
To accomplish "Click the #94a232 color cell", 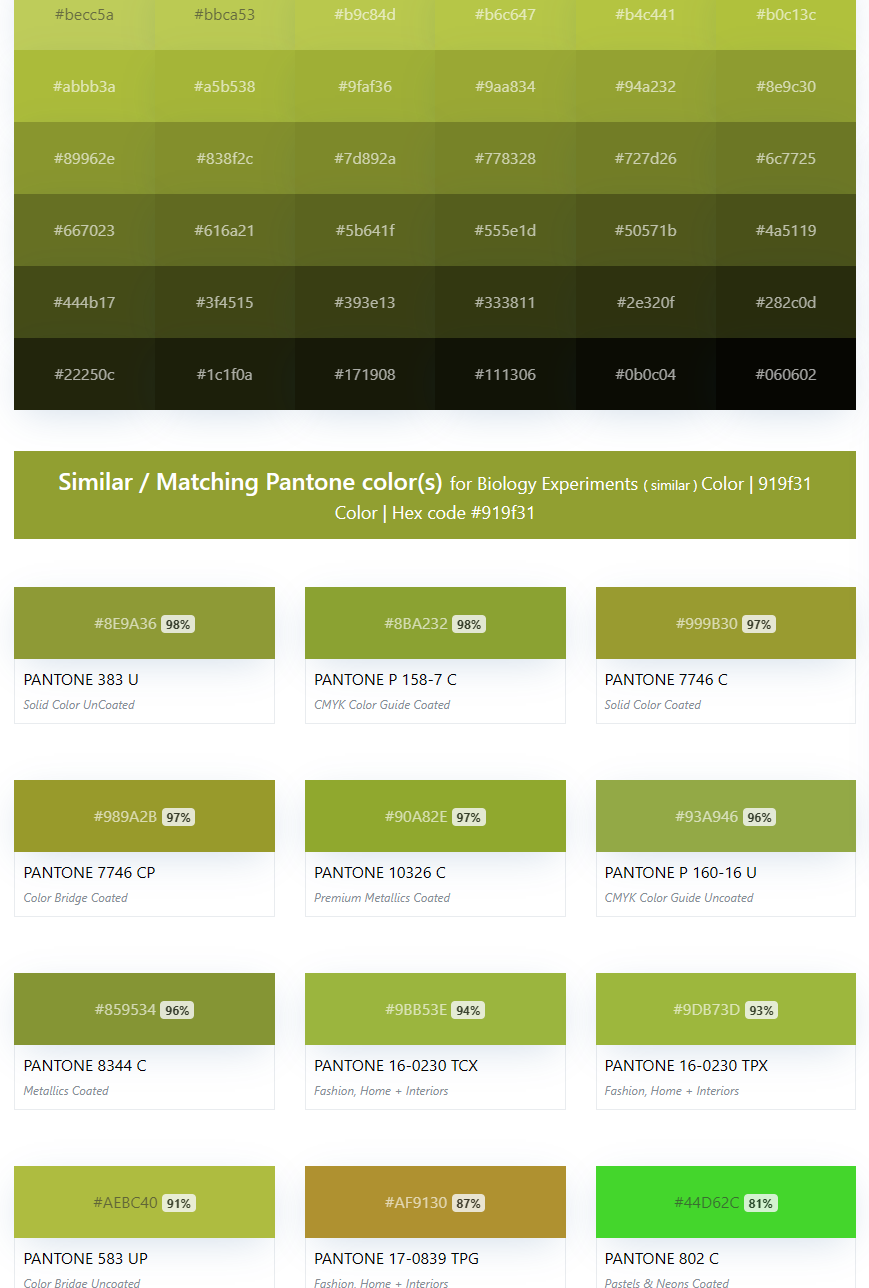I will tap(646, 86).
